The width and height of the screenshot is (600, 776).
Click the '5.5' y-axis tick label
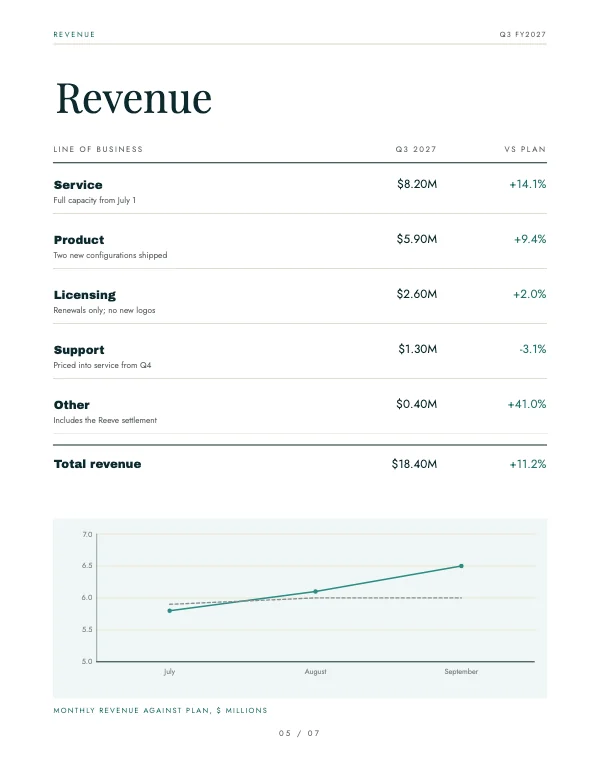coord(87,630)
